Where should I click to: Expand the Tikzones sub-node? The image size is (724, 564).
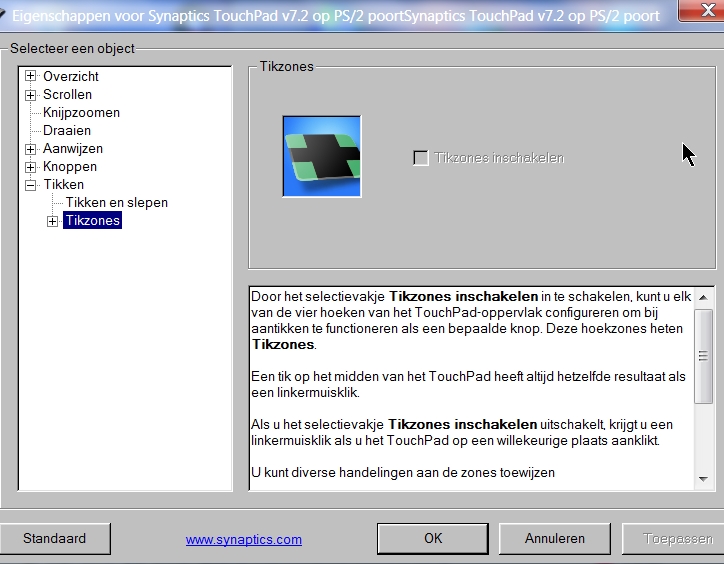pyautogui.click(x=53, y=222)
